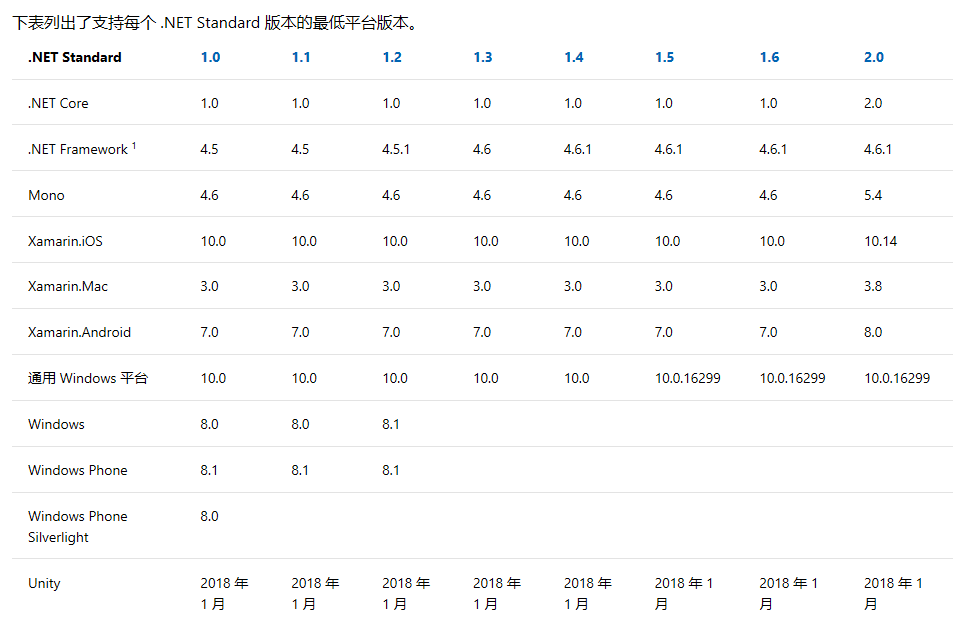Click the intro sentence above the table

pos(216,23)
